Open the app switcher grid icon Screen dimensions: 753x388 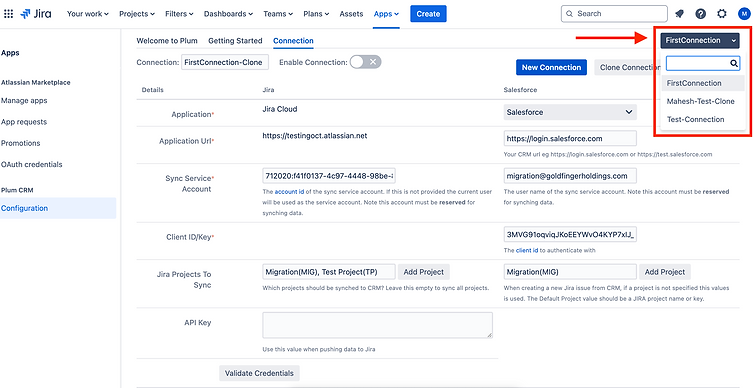click(9, 14)
